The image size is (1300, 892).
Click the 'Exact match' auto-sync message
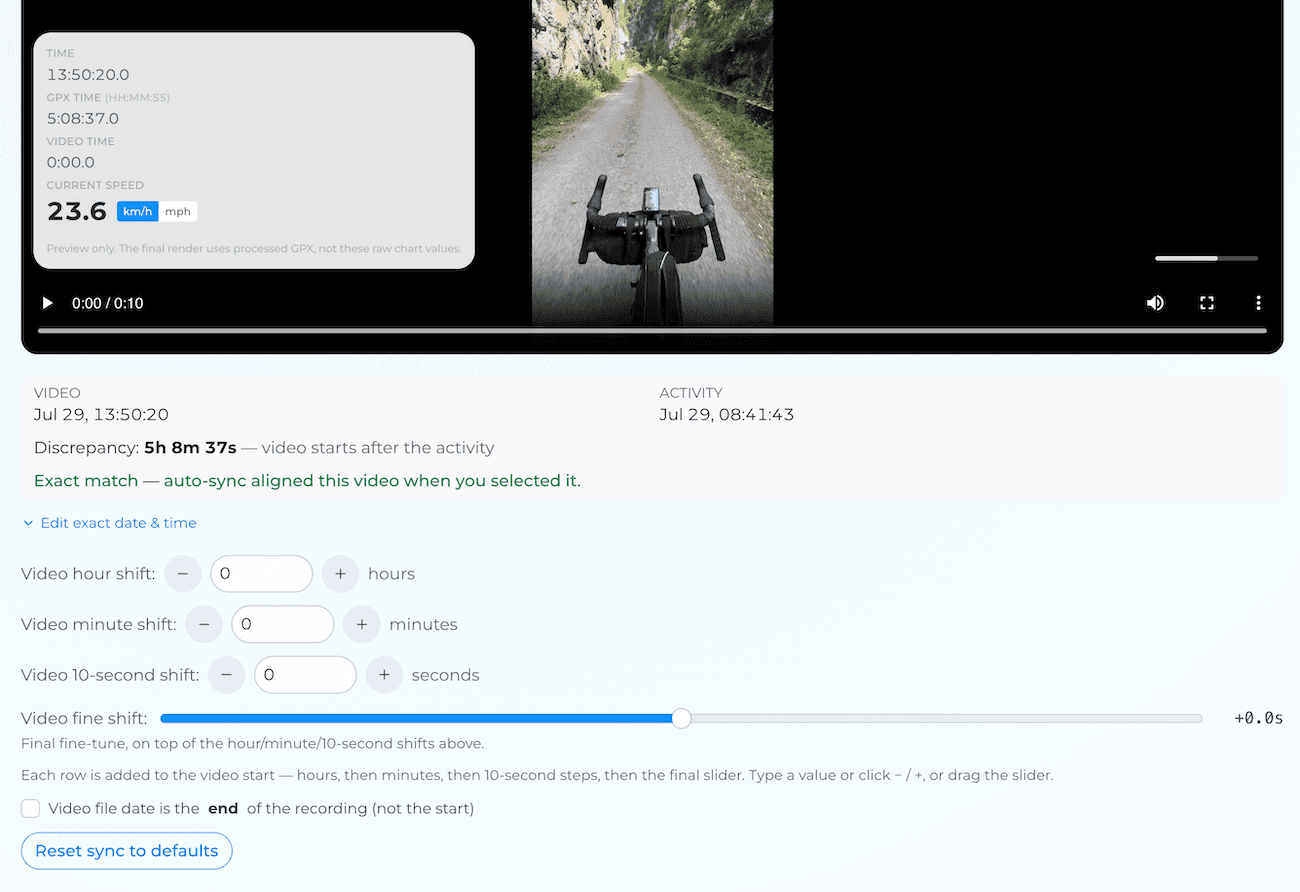point(307,481)
